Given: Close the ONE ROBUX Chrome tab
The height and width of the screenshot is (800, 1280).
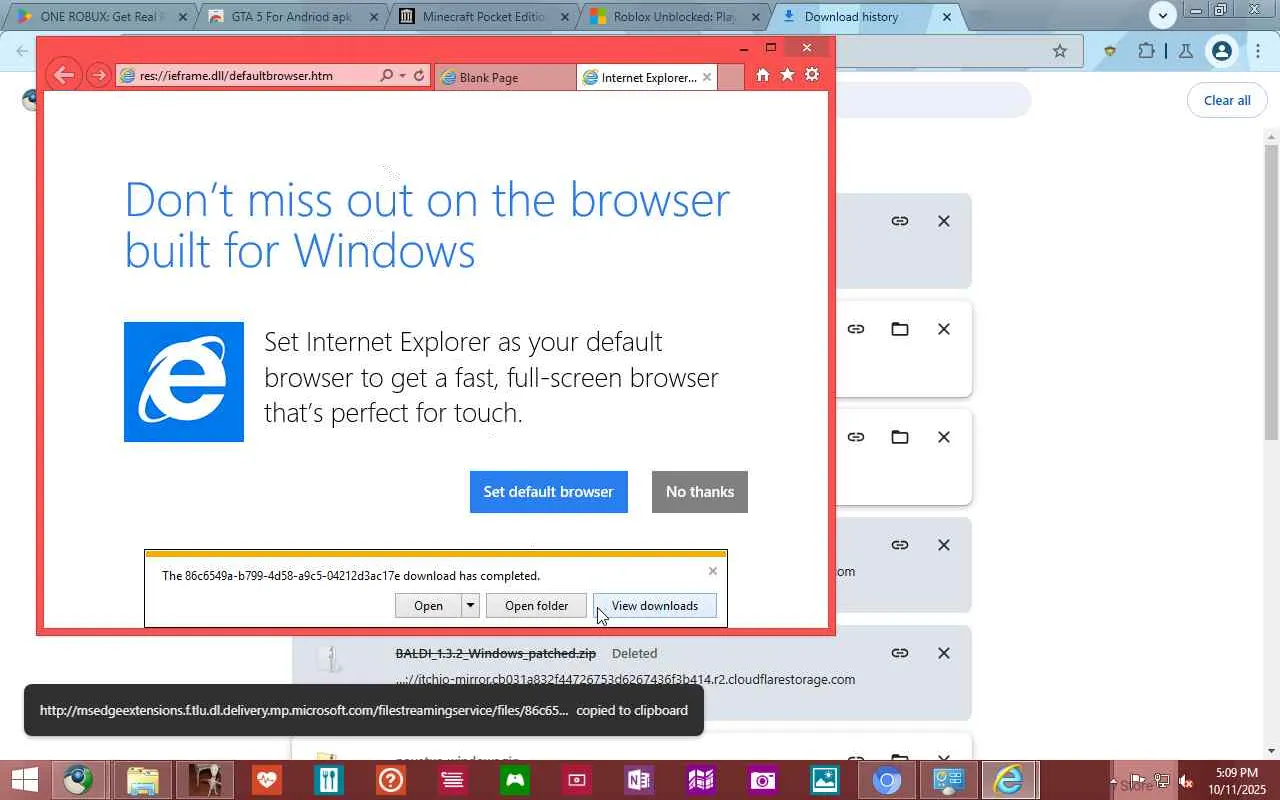Looking at the screenshot, I should coord(182,17).
